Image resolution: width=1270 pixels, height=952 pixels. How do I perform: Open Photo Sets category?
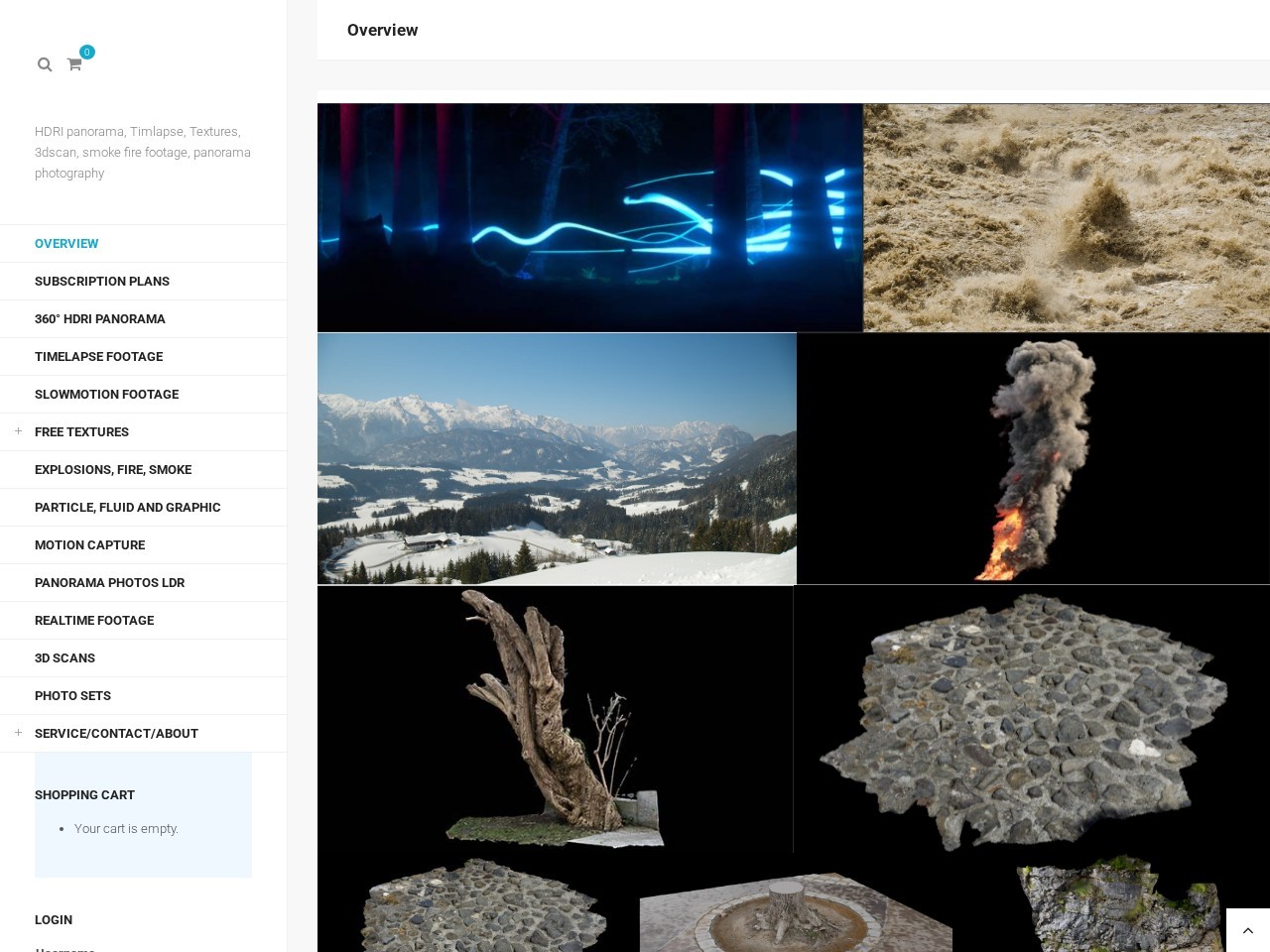pos(72,696)
